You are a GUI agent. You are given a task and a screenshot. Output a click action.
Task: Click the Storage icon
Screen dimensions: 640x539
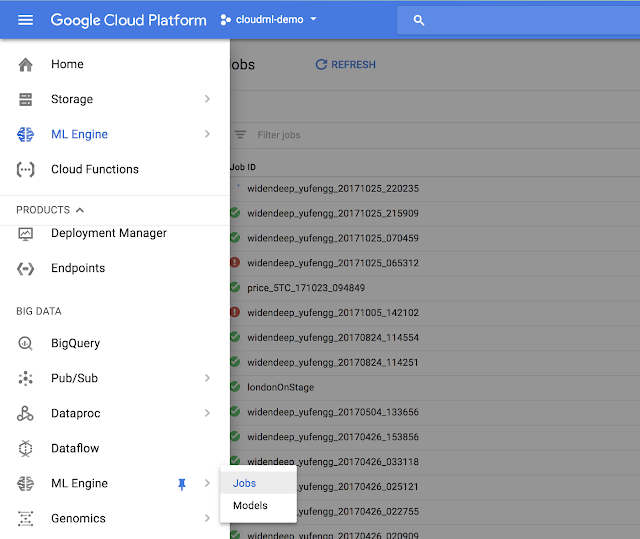(25, 99)
